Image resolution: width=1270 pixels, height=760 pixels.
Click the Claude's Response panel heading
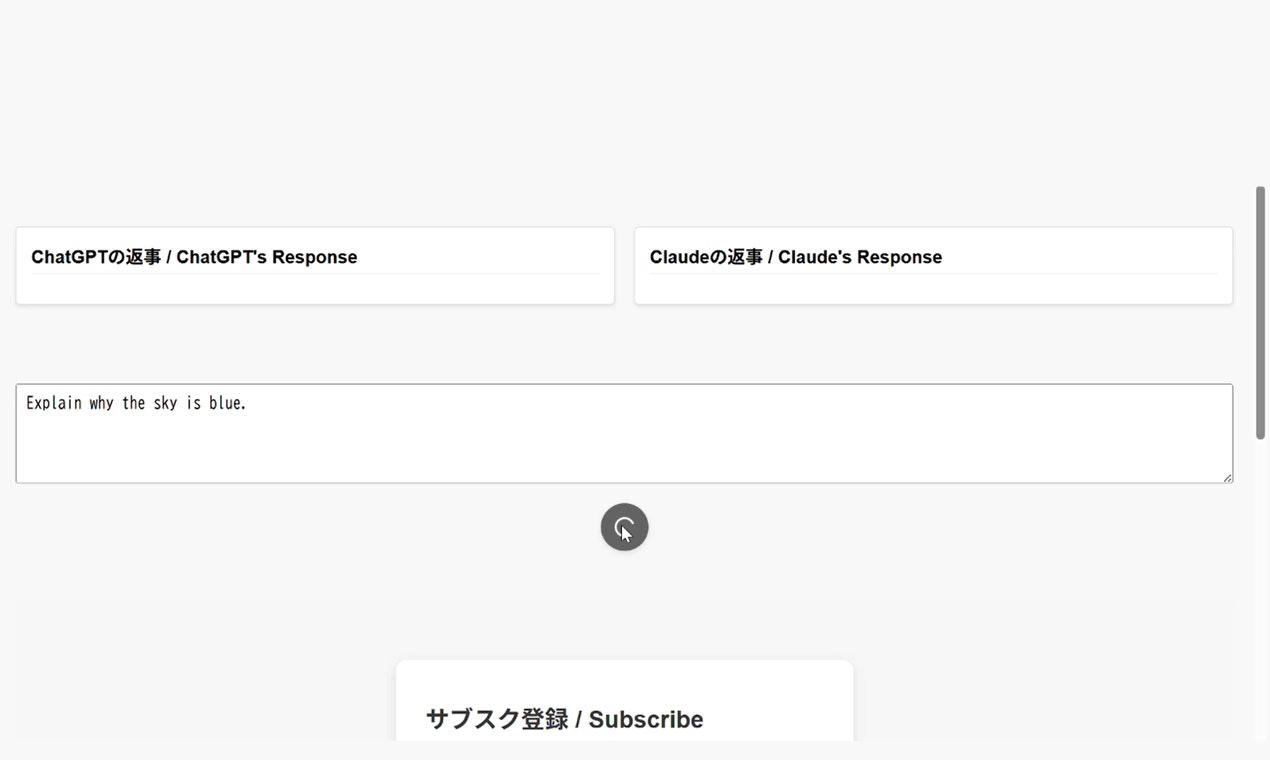point(796,257)
